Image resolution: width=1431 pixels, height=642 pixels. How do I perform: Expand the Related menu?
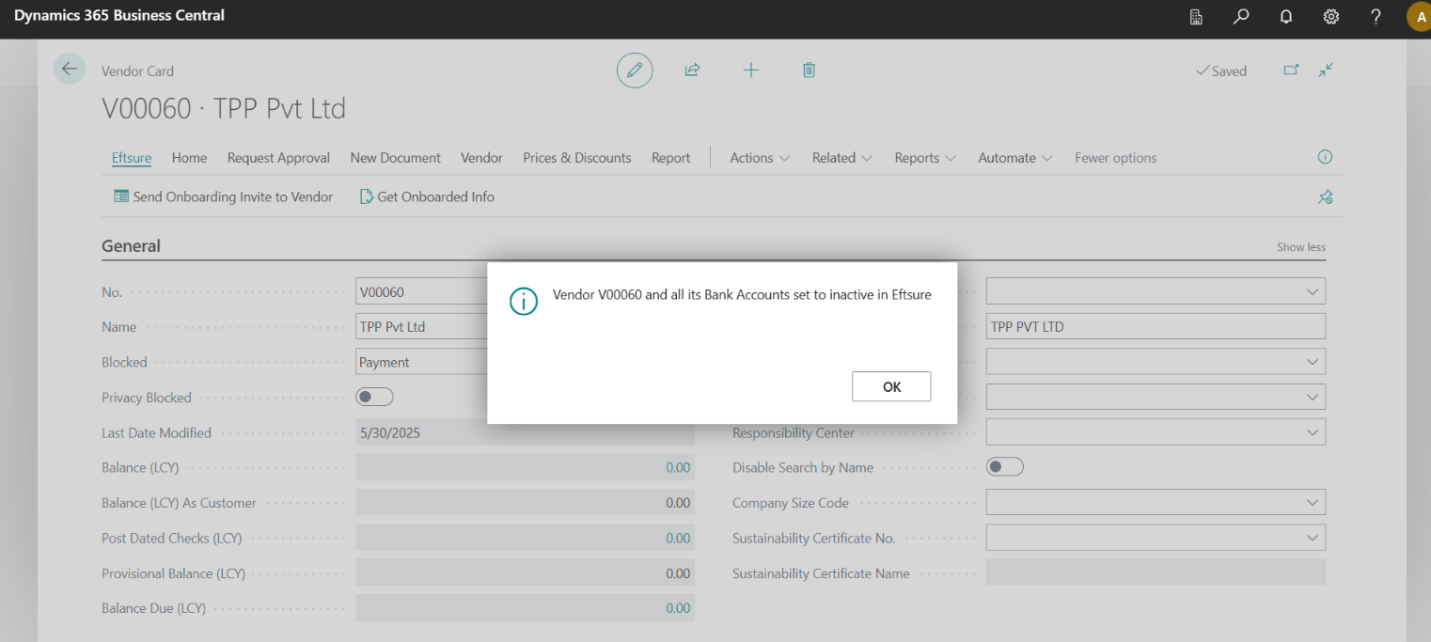coord(842,158)
